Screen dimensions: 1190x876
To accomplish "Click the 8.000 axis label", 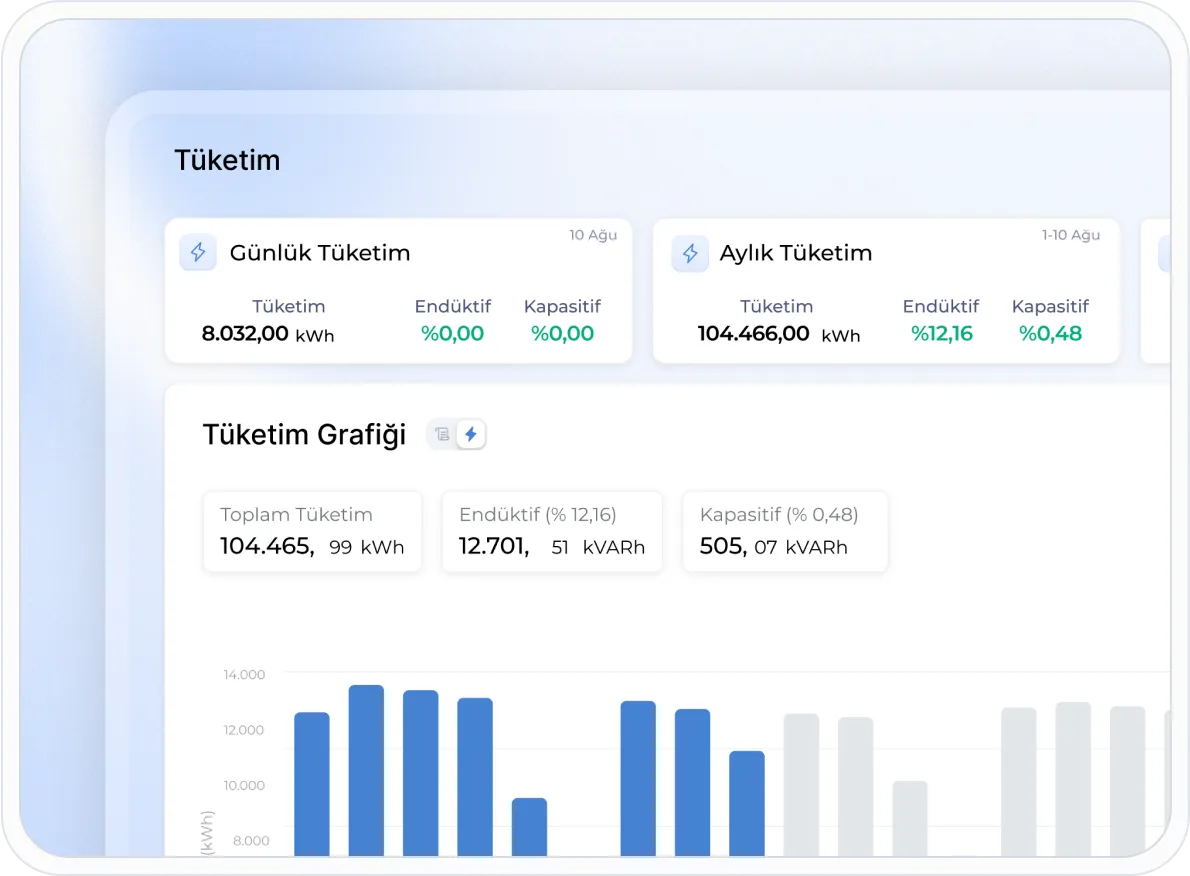I will [x=250, y=841].
